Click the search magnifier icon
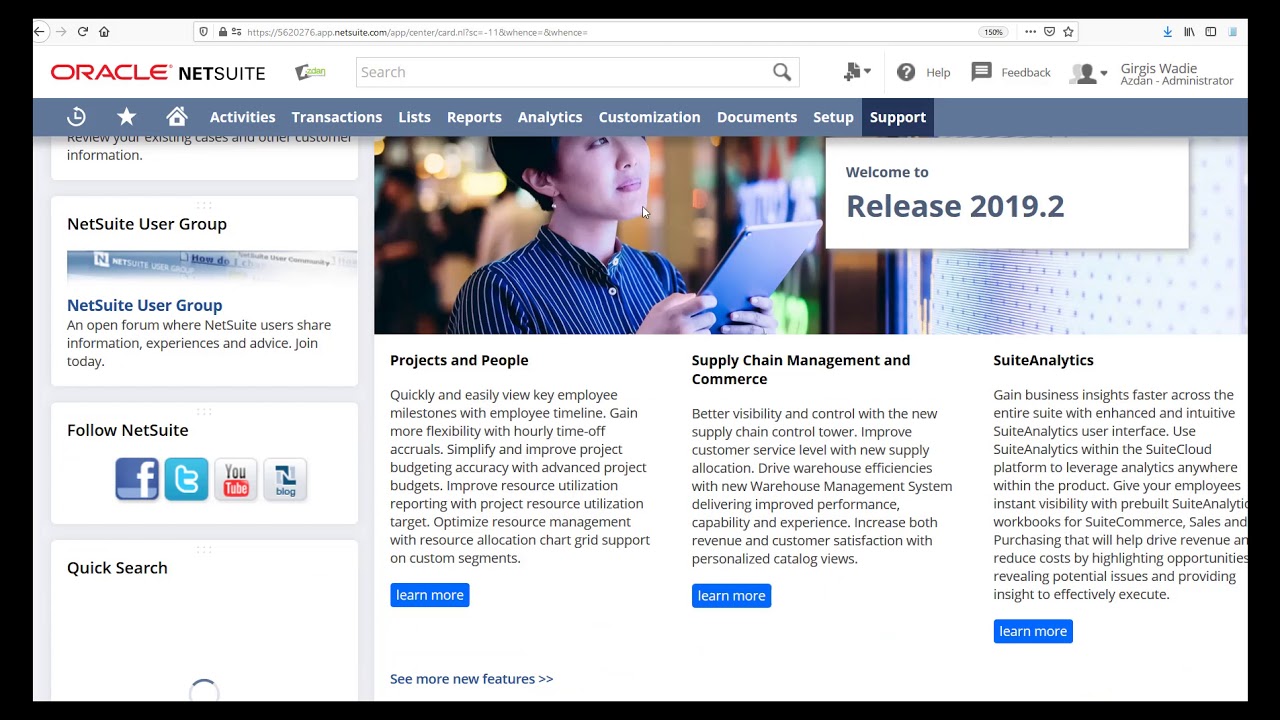The image size is (1280, 720). click(782, 72)
